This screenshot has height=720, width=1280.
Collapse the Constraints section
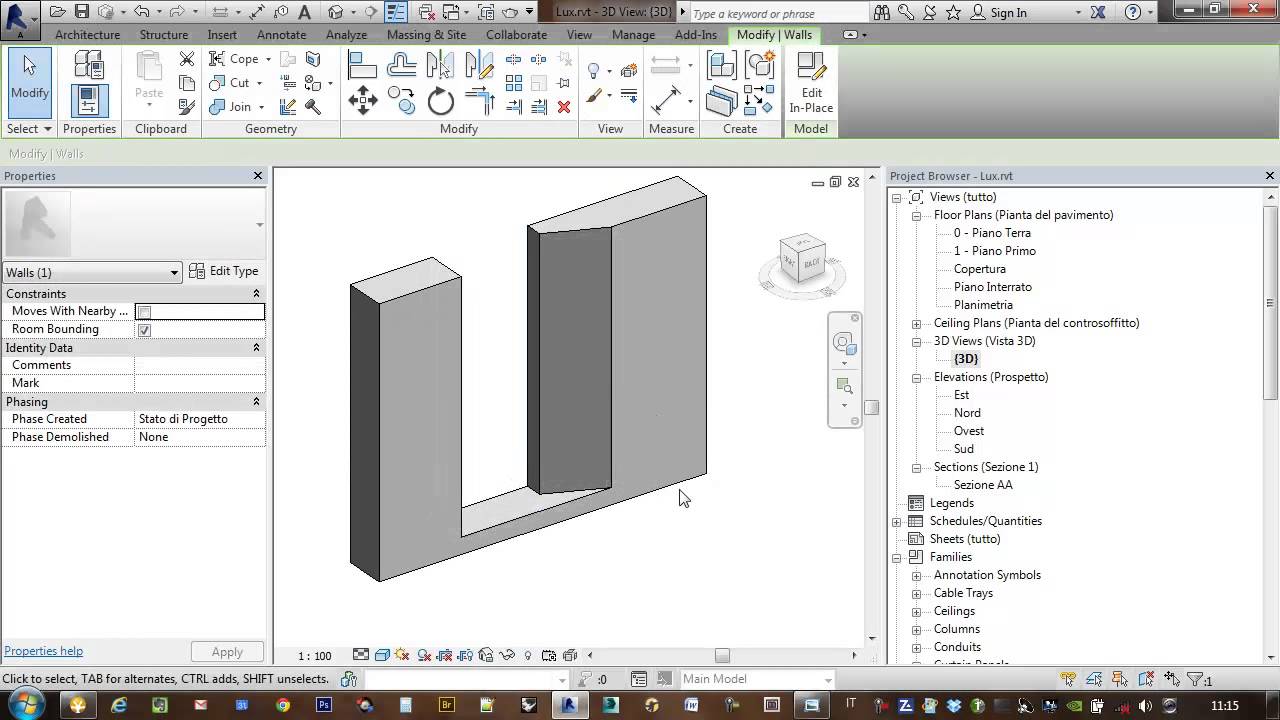point(256,294)
